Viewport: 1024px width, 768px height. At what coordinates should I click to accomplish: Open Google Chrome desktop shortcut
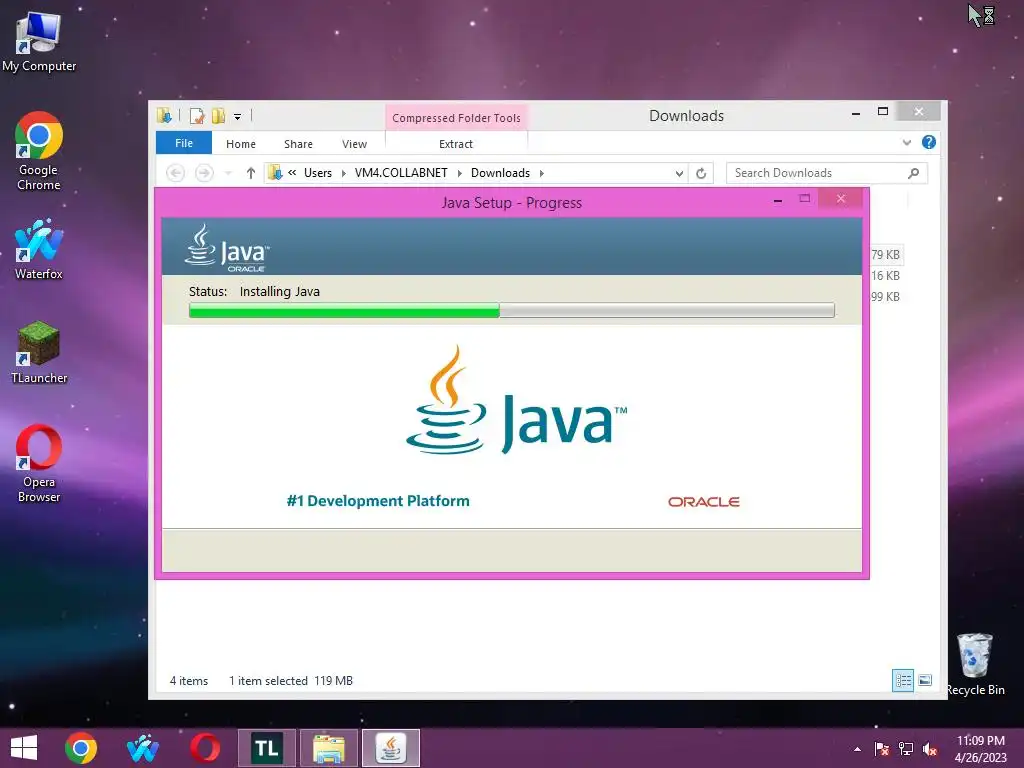click(39, 152)
